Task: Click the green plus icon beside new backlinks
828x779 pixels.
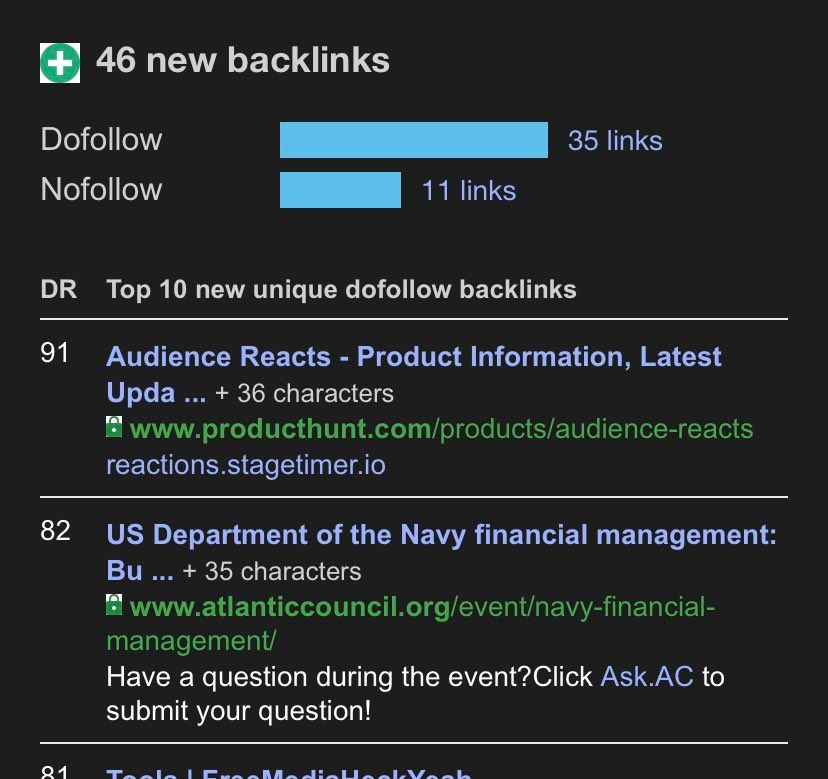Action: pyautogui.click(x=60, y=62)
